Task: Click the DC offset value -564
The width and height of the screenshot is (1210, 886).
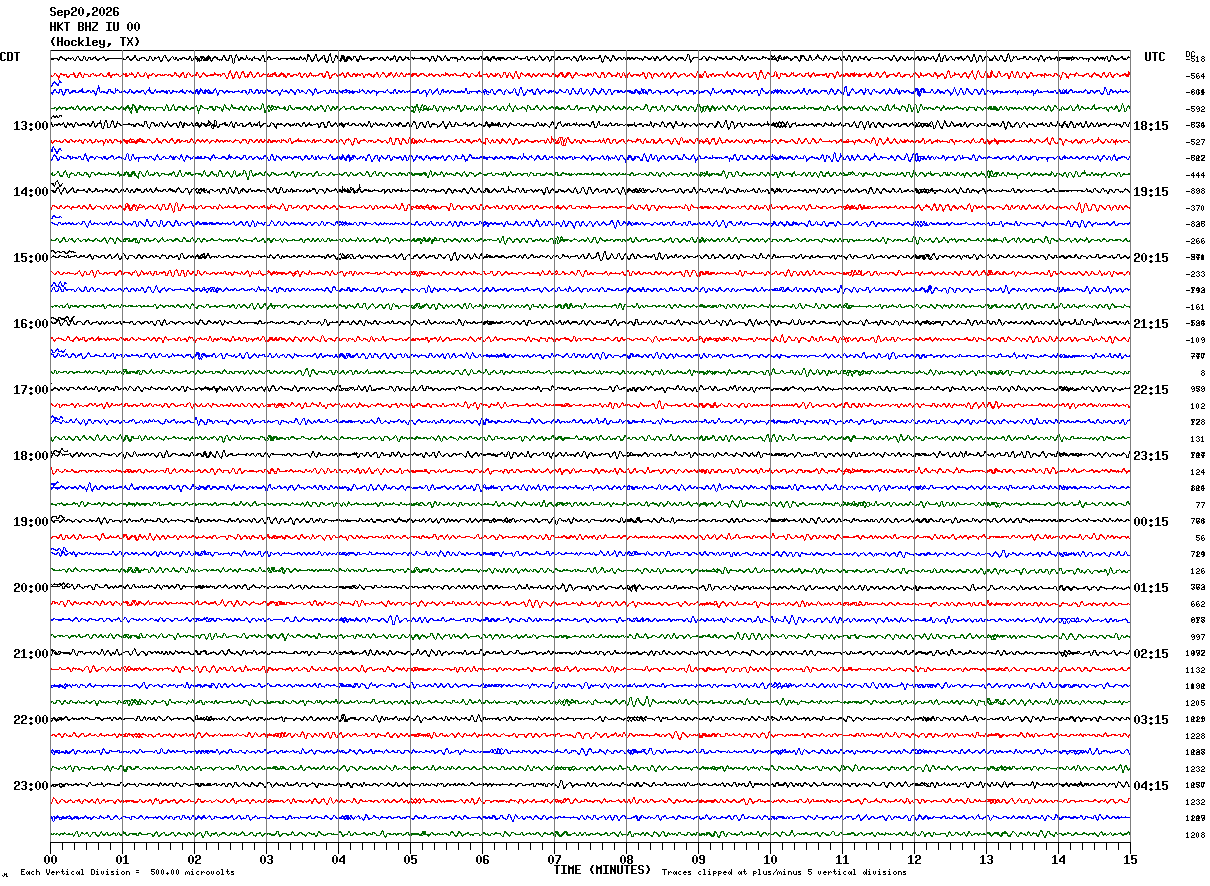Action: pyautogui.click(x=1196, y=76)
